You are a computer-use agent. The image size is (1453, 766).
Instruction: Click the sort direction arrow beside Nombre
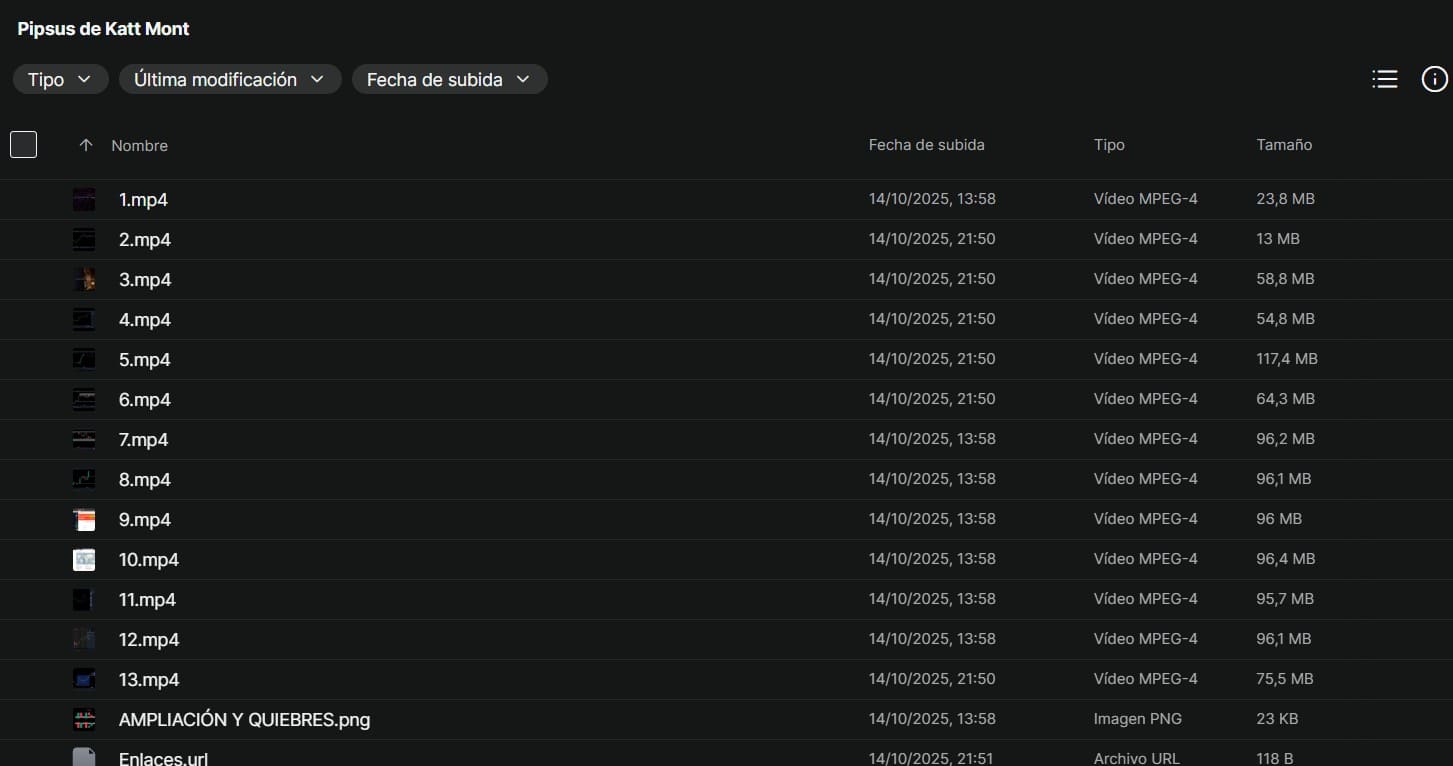86,145
